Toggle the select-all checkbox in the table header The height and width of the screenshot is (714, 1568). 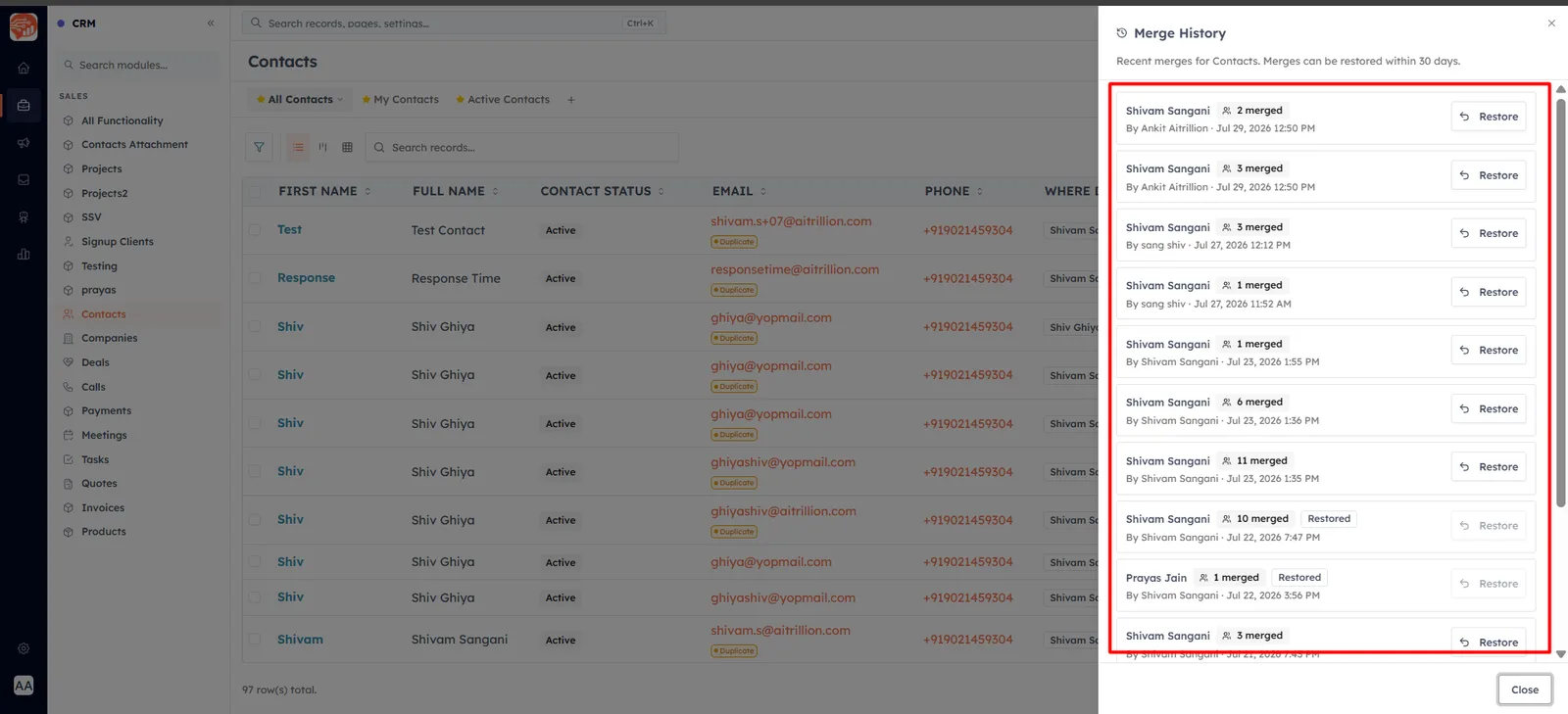tap(255, 192)
